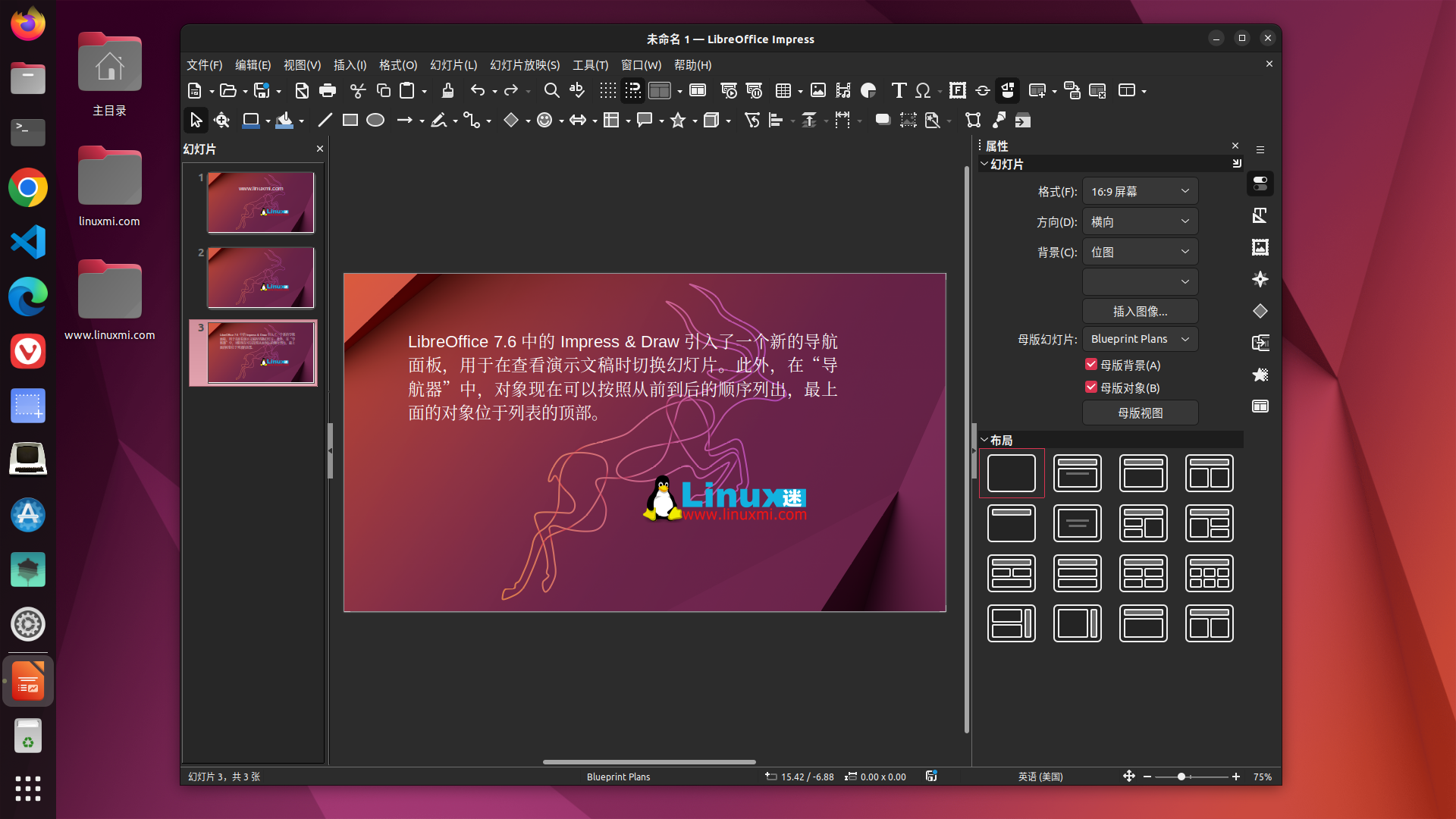Open the empty bitmap selection dropdown

(1140, 282)
